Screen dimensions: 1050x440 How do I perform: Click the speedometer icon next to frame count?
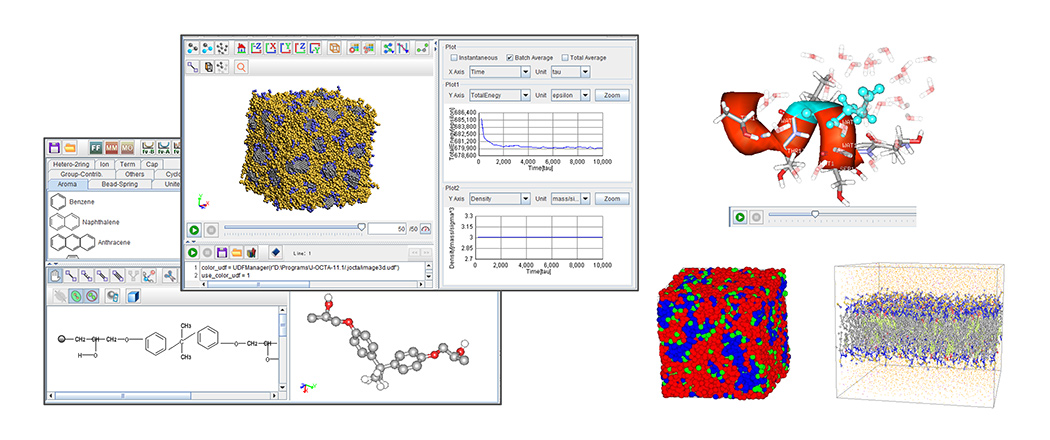(424, 229)
